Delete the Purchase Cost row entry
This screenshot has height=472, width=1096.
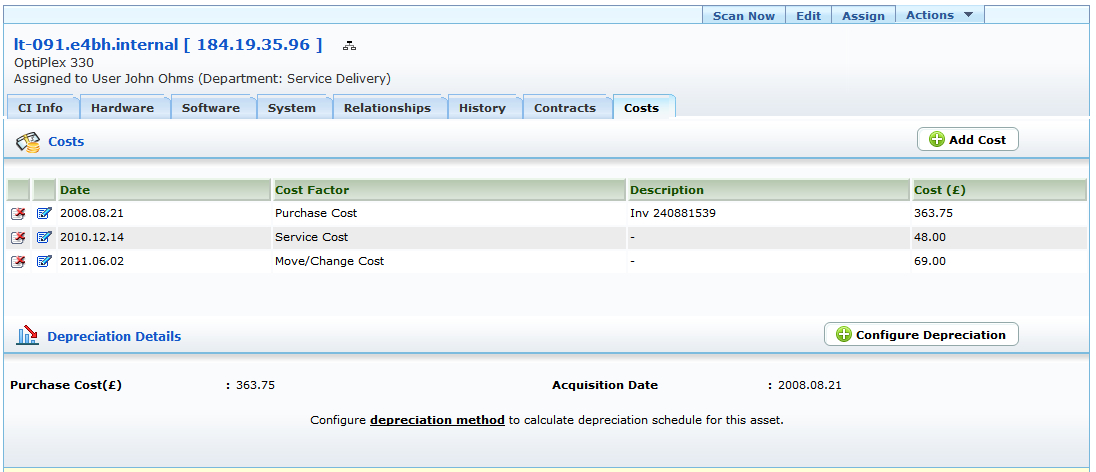click(x=18, y=213)
